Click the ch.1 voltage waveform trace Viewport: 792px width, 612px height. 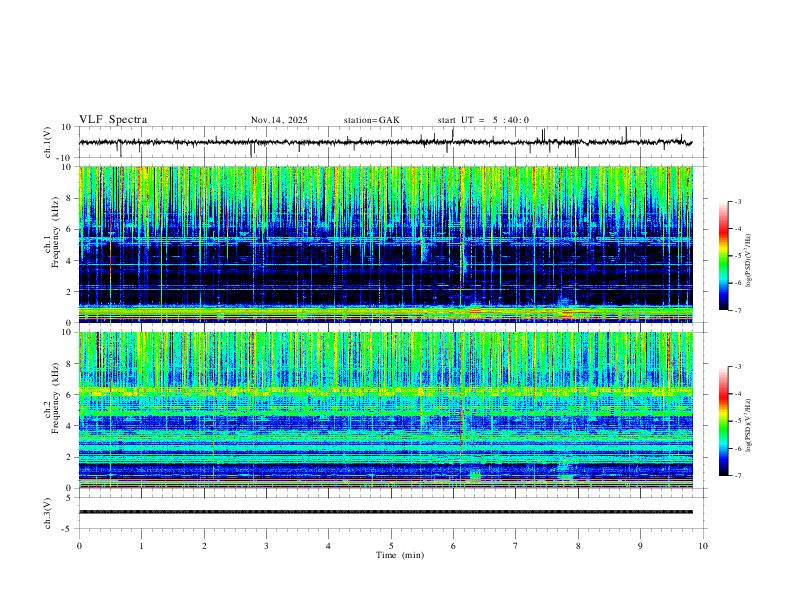tap(385, 142)
